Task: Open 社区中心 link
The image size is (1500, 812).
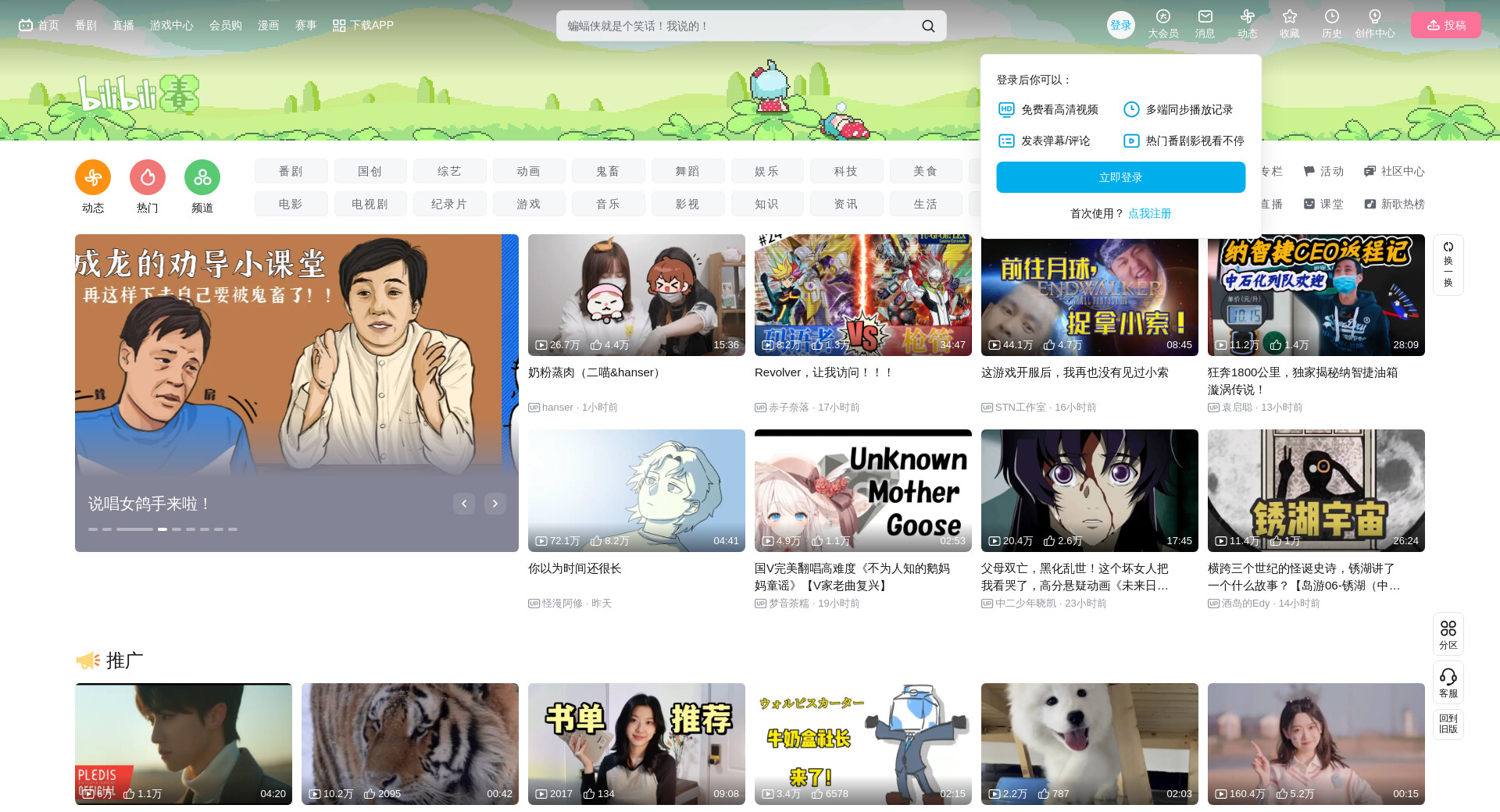Action: 1395,171
